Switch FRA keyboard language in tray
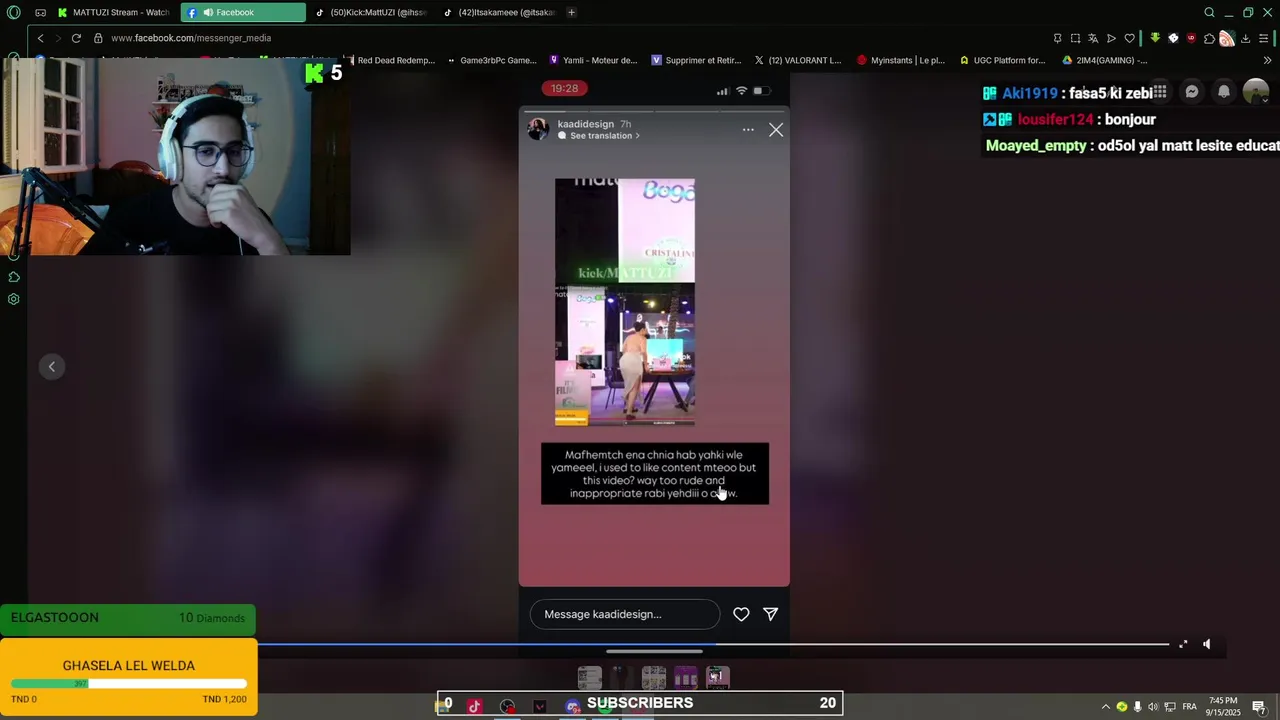This screenshot has width=1280, height=720. click(1190, 707)
